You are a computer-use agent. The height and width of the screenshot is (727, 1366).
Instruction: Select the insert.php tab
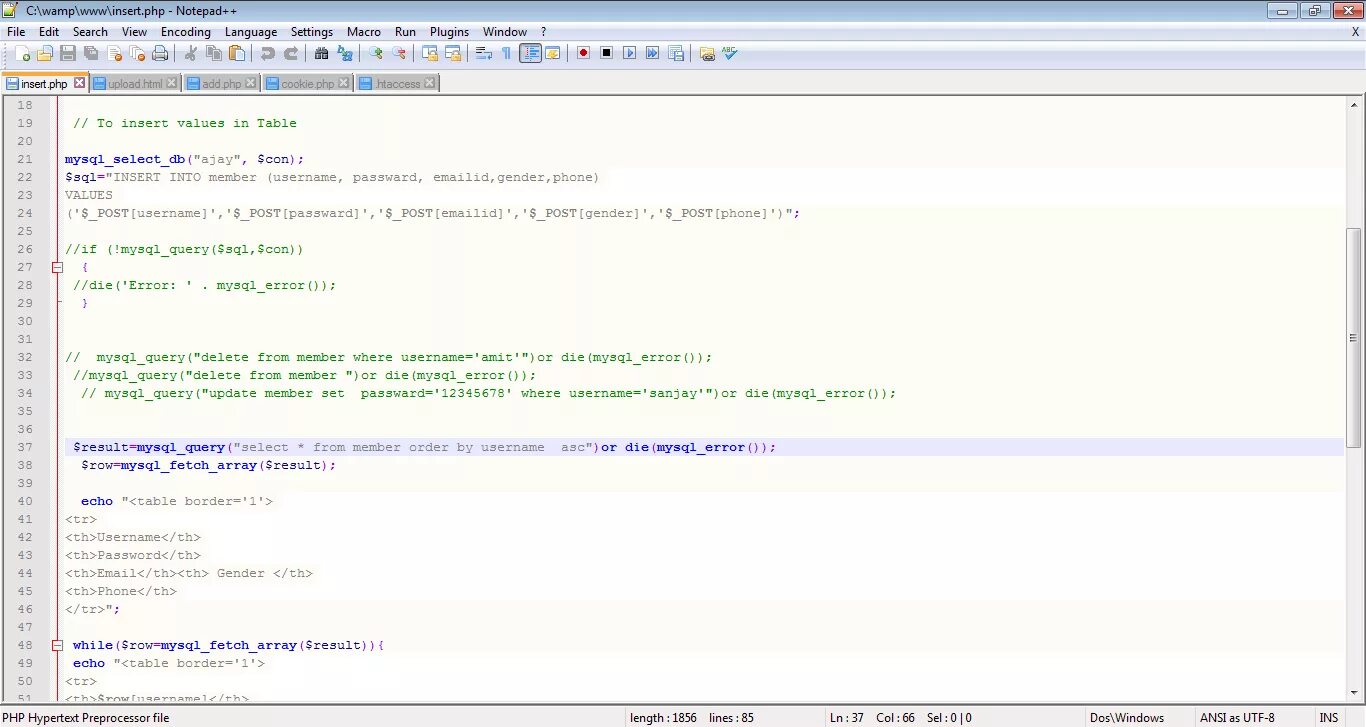(x=43, y=84)
